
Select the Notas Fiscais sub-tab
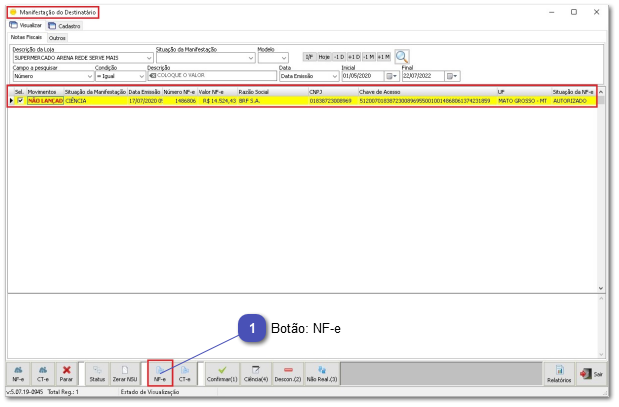[26, 37]
